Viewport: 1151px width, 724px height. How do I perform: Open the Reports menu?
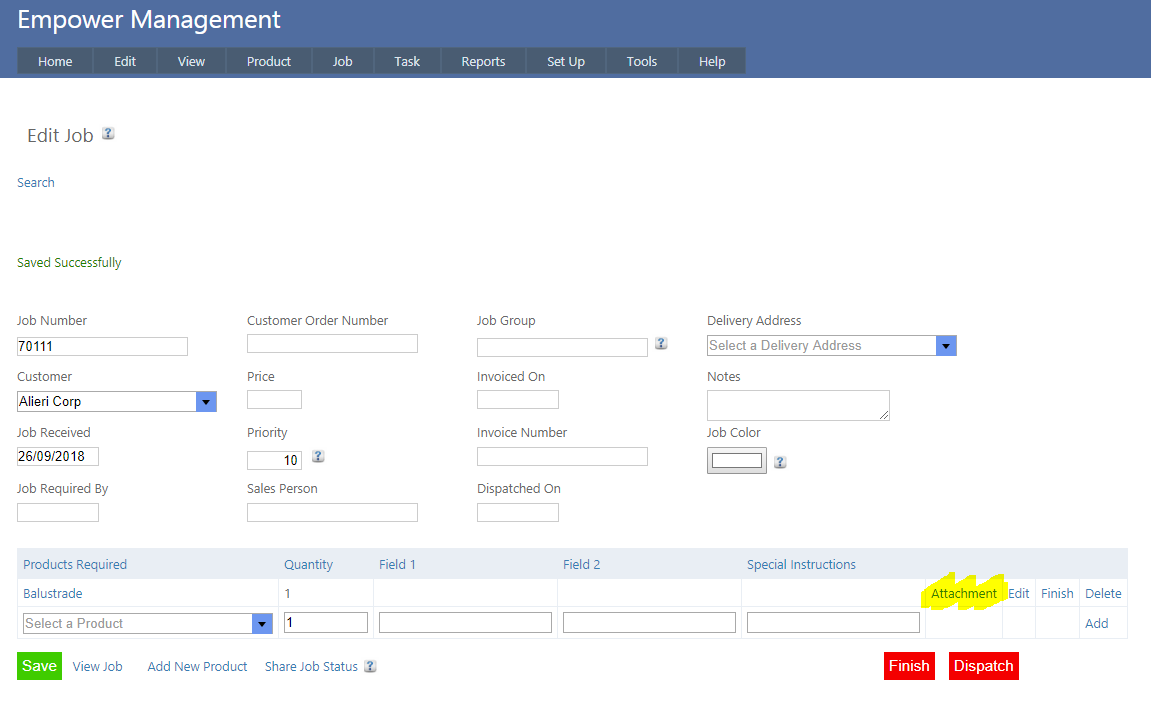click(483, 61)
